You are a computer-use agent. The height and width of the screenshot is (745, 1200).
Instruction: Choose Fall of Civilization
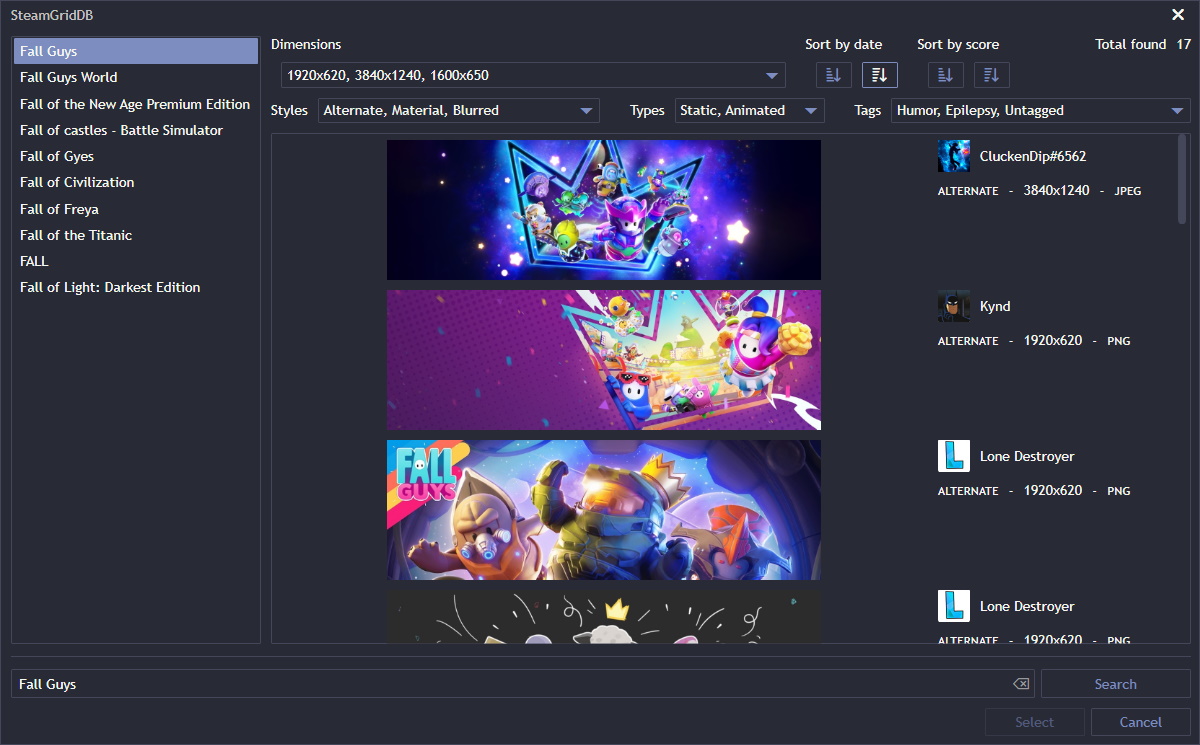(x=136, y=182)
